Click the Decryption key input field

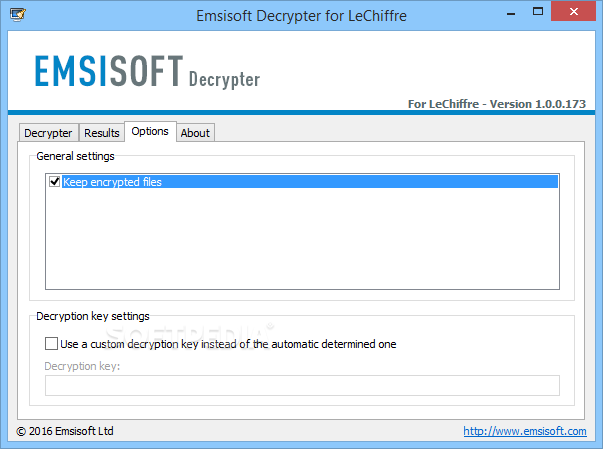pos(302,386)
